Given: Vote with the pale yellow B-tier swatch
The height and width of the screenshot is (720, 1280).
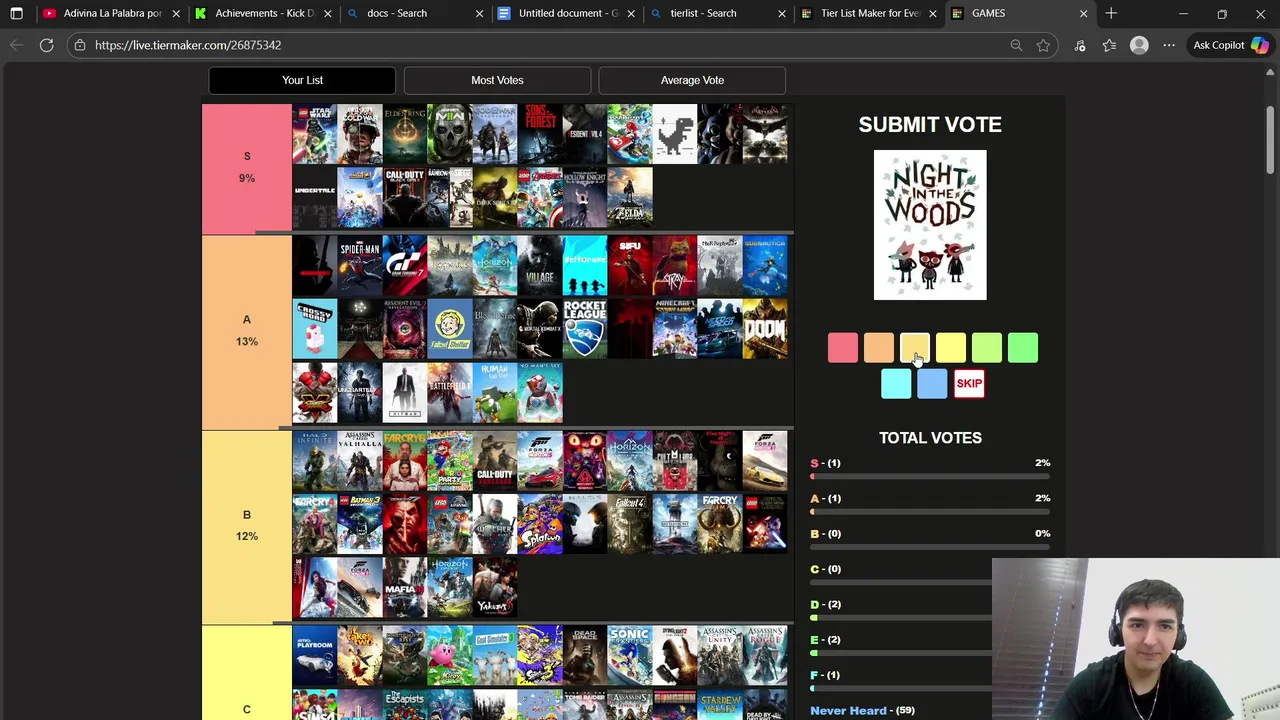Looking at the screenshot, I should tap(915, 347).
